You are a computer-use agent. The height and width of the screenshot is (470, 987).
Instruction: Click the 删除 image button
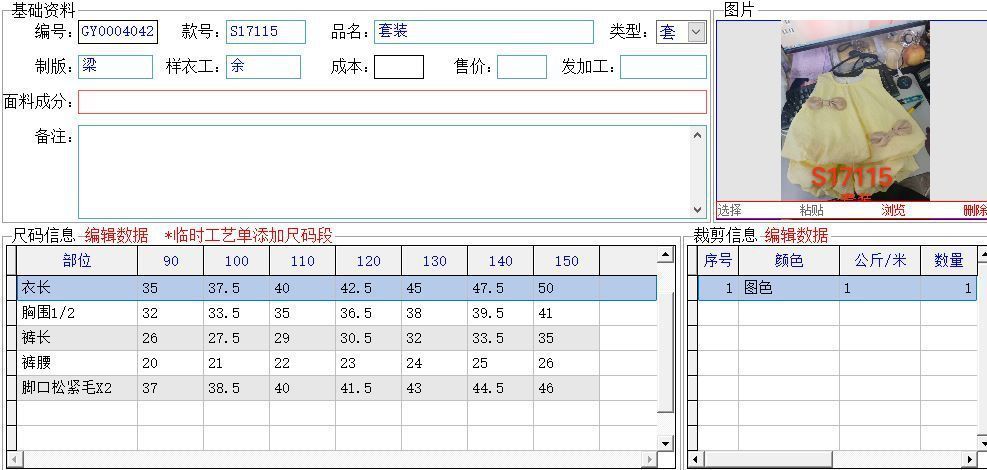975,210
